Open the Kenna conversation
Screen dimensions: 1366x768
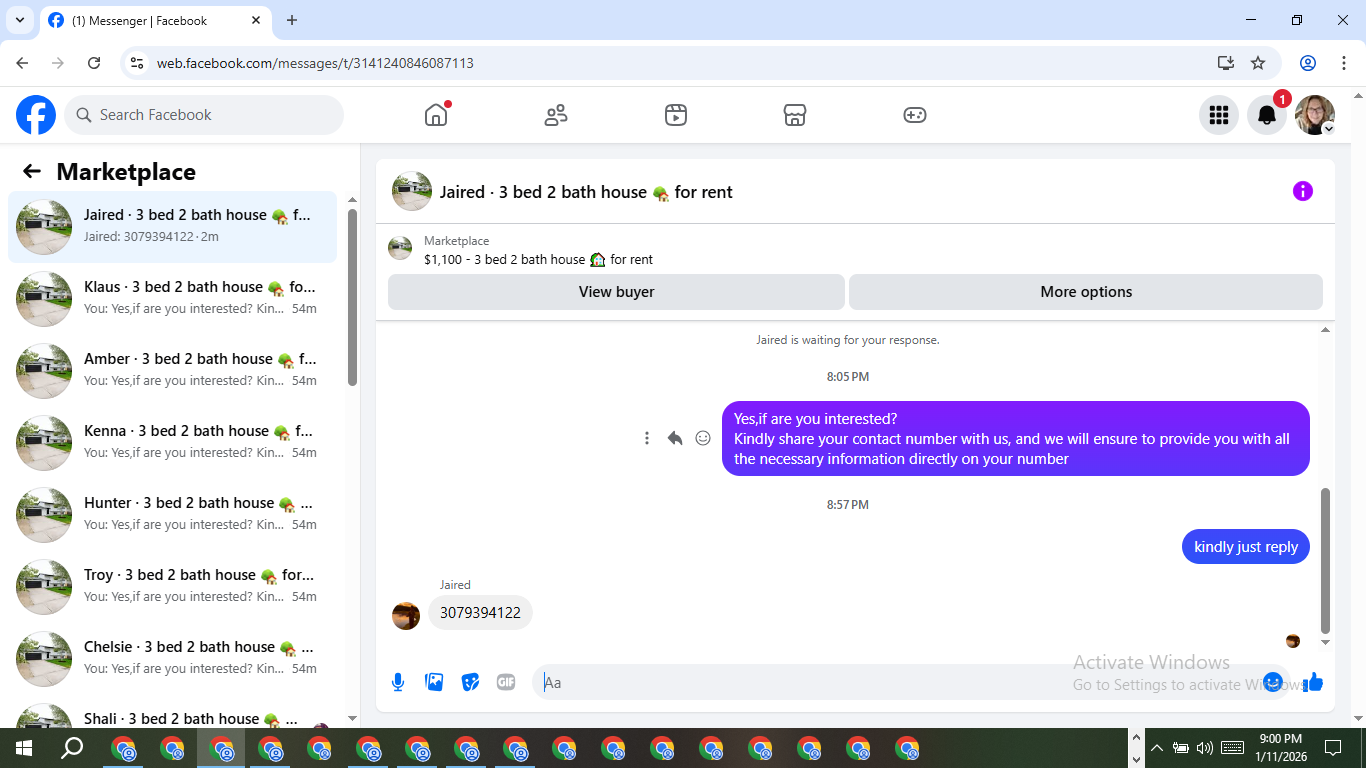point(173,443)
